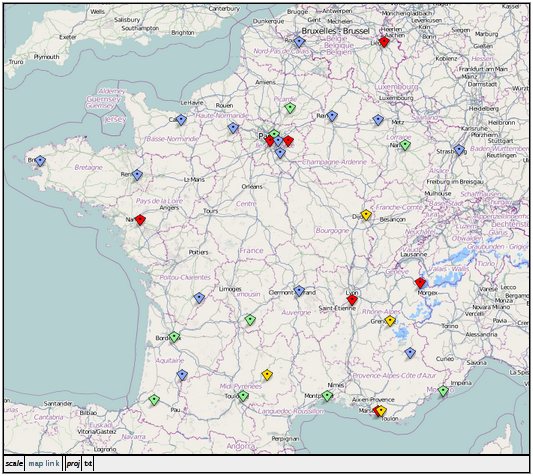Select the green marker at Nancy
Screen dimensions: 533x476
pos(405,145)
